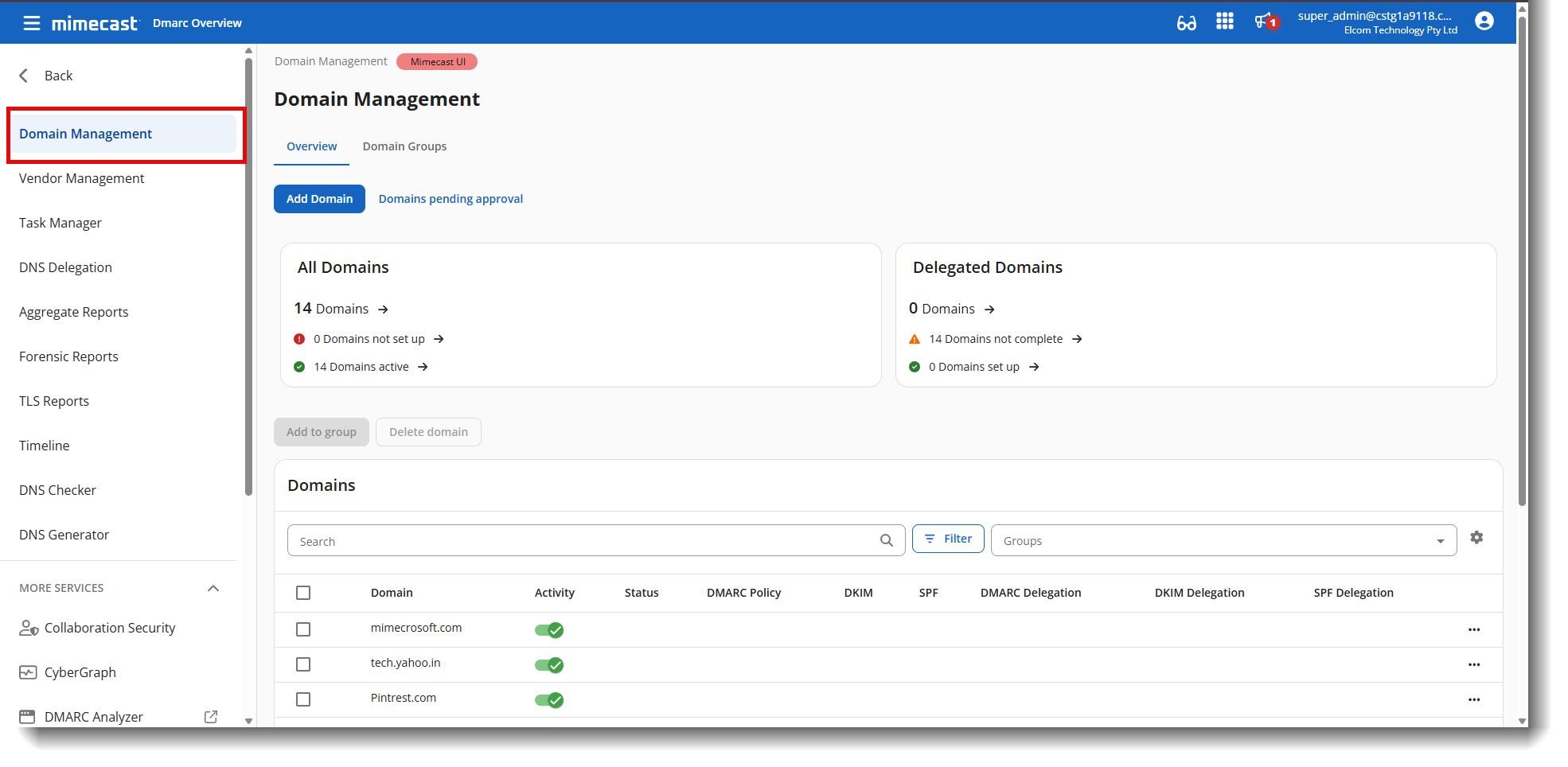Open Aggregate Reports from the sidebar
The height and width of the screenshot is (767, 1568).
[x=74, y=312]
